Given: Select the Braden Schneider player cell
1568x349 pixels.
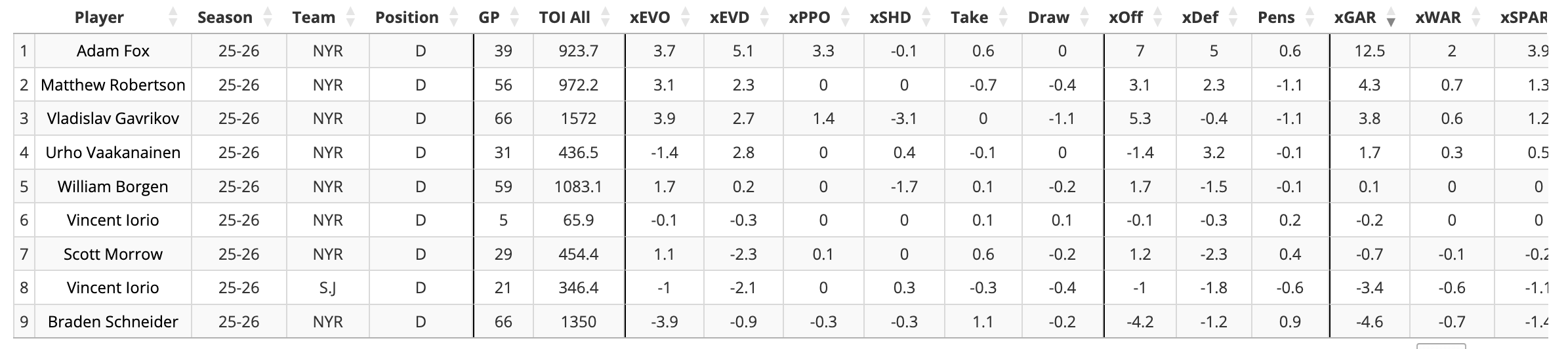Looking at the screenshot, I should (113, 322).
